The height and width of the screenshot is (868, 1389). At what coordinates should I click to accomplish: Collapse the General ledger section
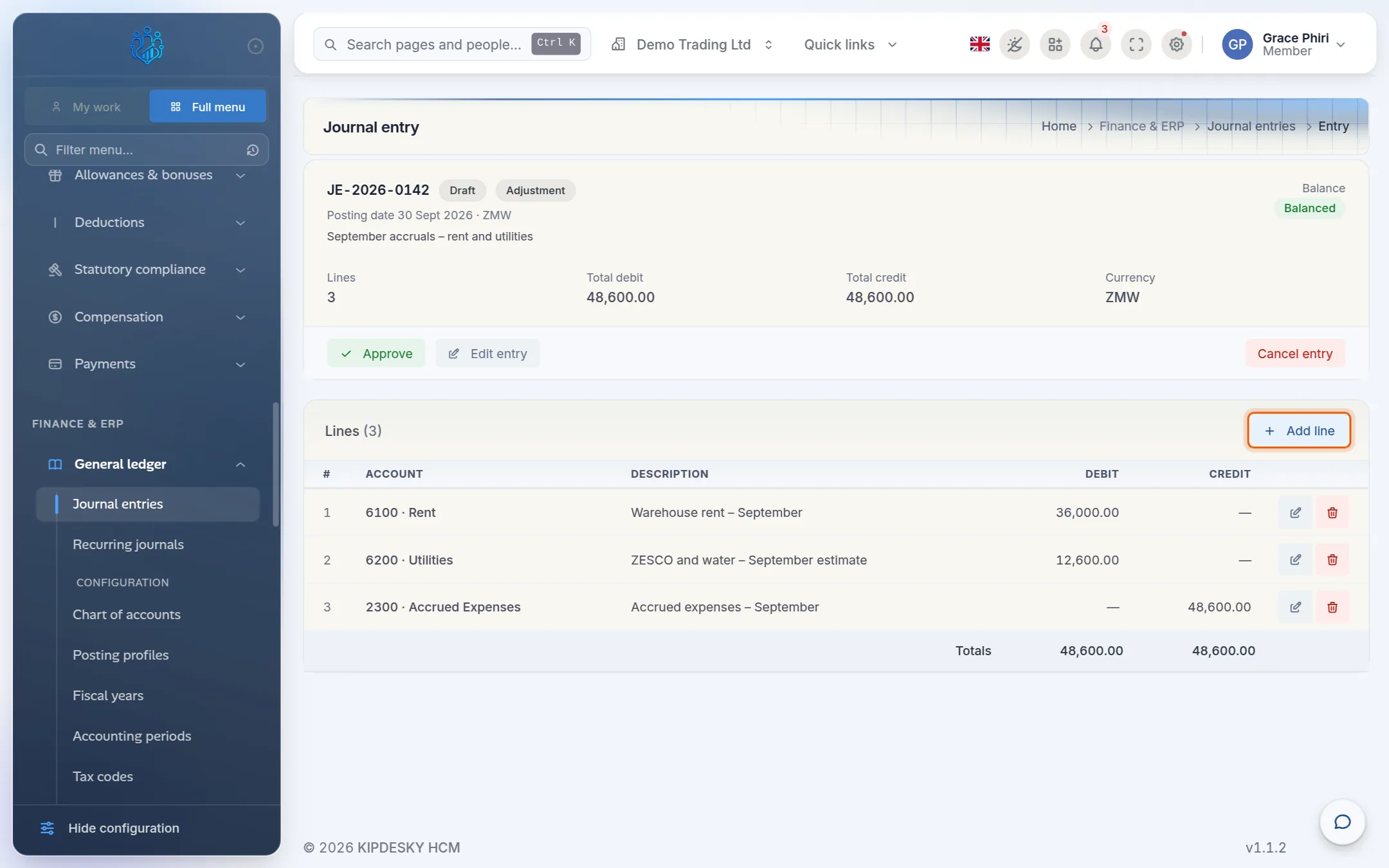point(147,464)
